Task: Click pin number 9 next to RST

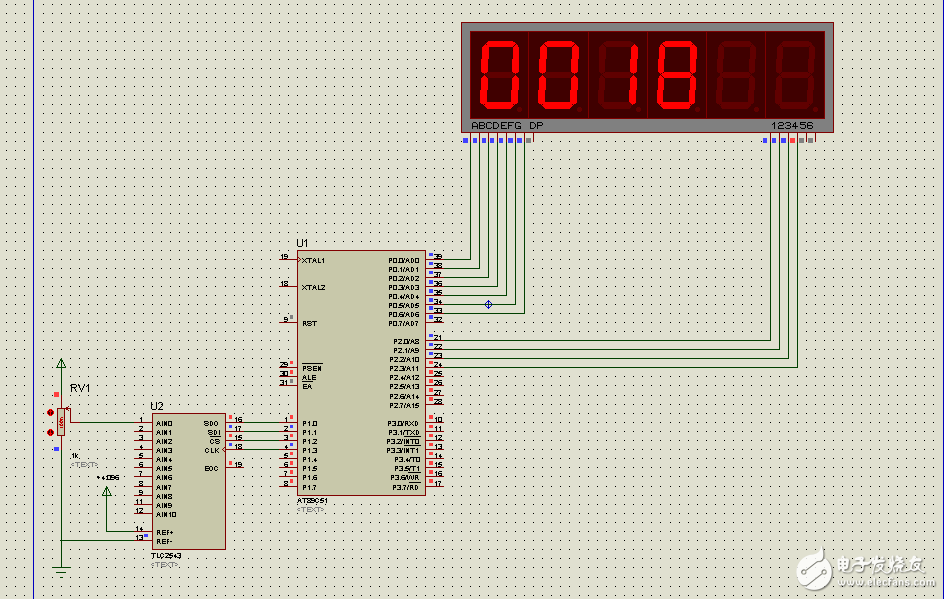Action: click(x=286, y=319)
